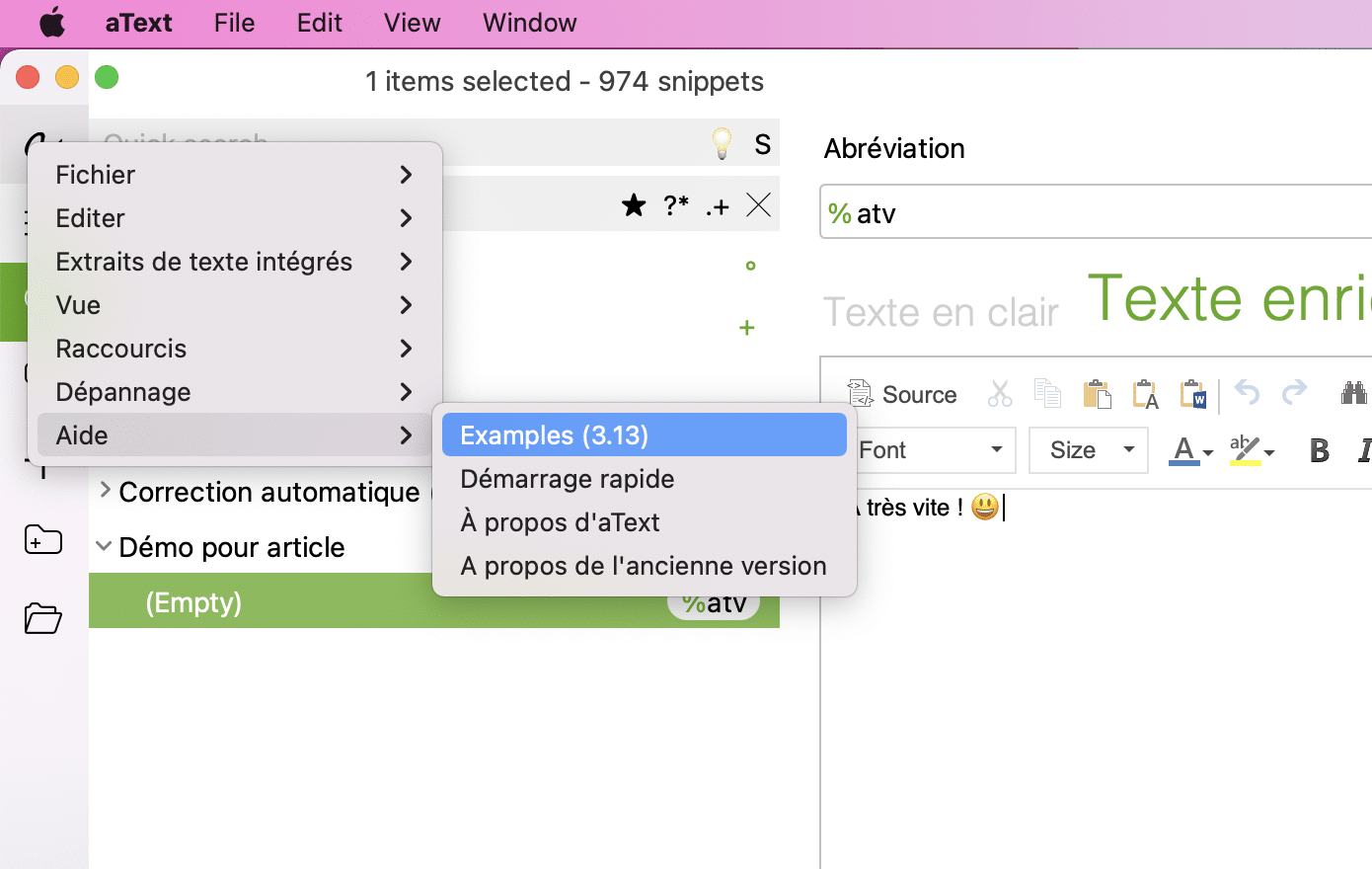Click the Correction automatique label
The image size is (1372, 869).
tap(269, 492)
